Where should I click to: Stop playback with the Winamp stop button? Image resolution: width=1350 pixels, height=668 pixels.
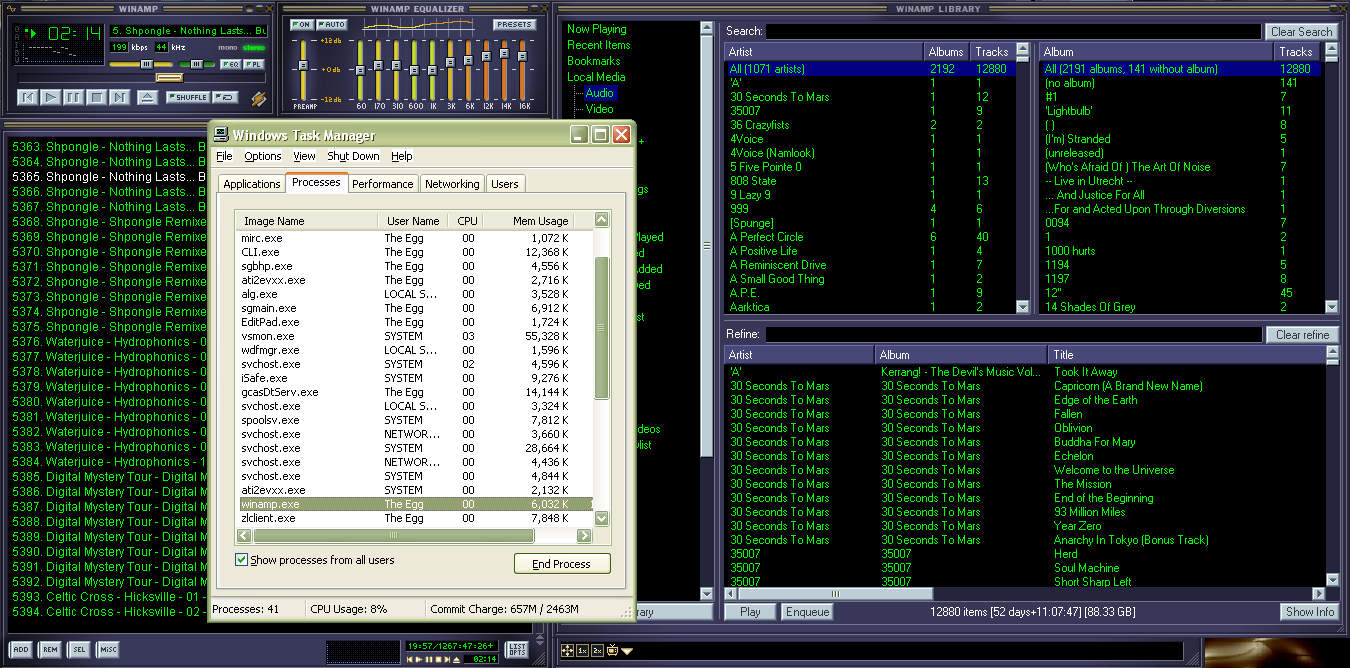click(x=96, y=97)
